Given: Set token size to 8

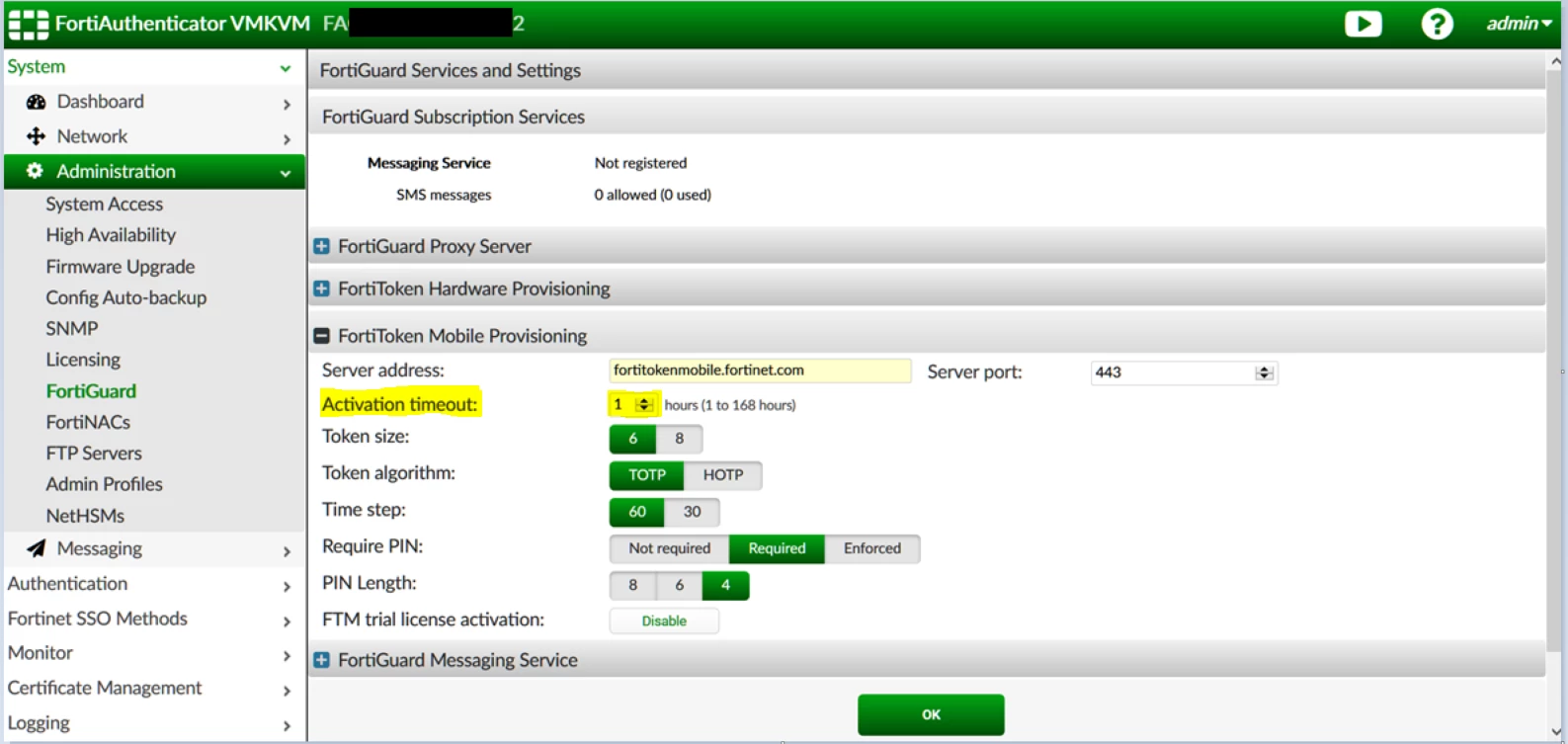Looking at the screenshot, I should pos(679,439).
